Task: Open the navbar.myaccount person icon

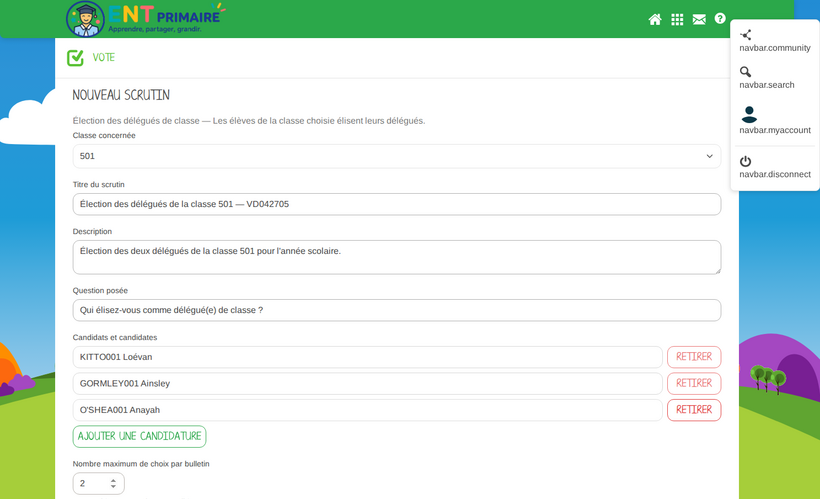Action: 749,115
